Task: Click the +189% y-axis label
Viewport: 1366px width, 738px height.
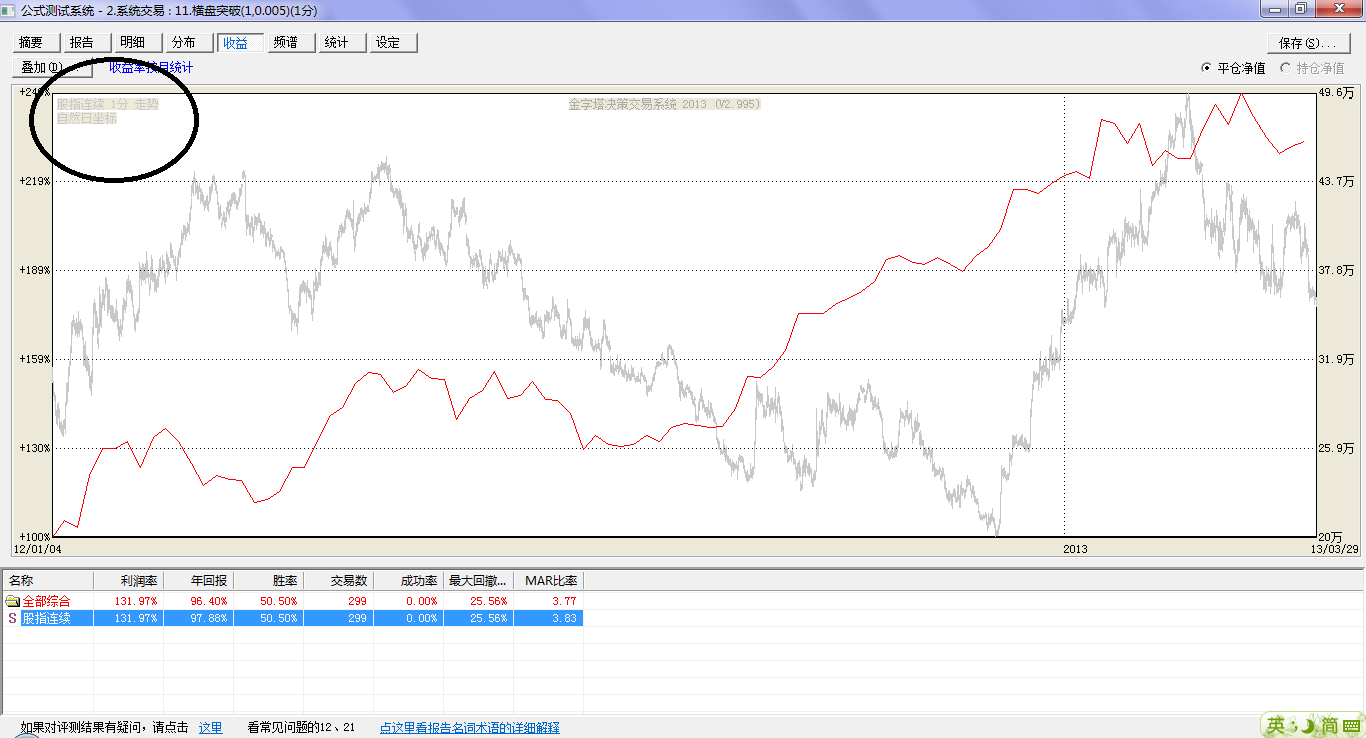Action: pos(34,270)
